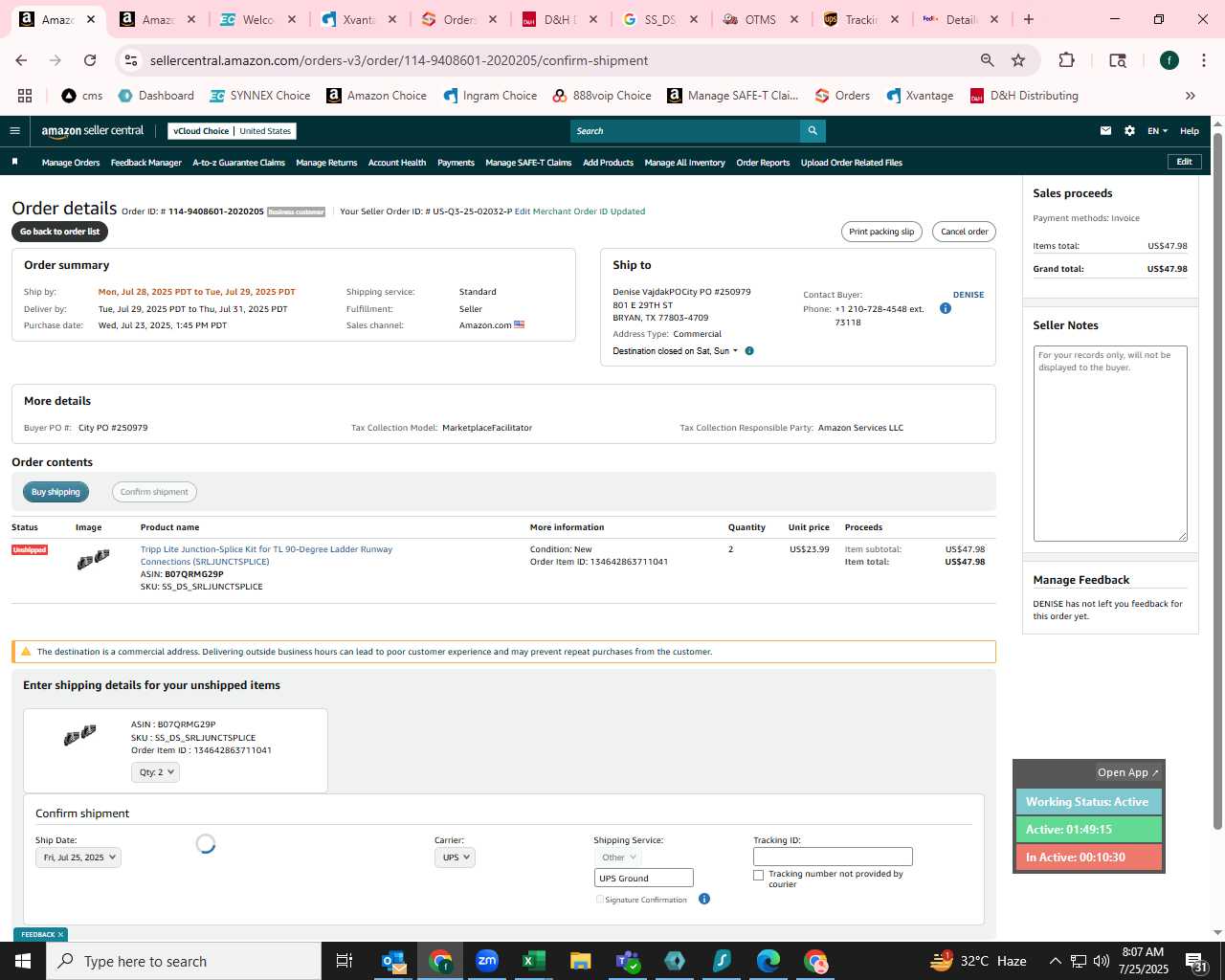Open Manage Orders menu item
Image resolution: width=1225 pixels, height=980 pixels.
pos(71,163)
